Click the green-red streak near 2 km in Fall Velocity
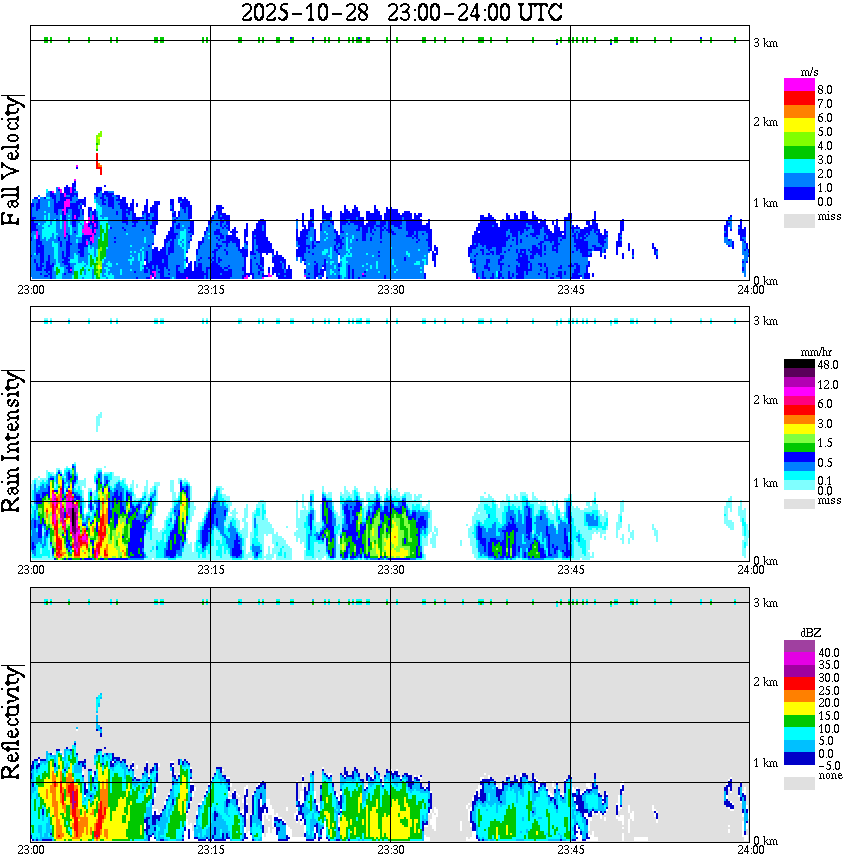Screen dimensions: 850x868 pos(99,153)
